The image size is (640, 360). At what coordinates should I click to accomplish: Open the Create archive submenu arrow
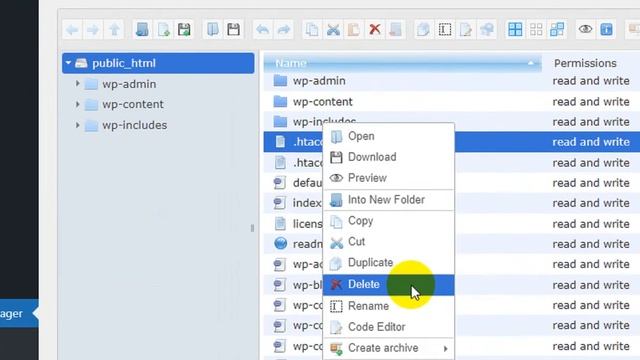pos(446,349)
